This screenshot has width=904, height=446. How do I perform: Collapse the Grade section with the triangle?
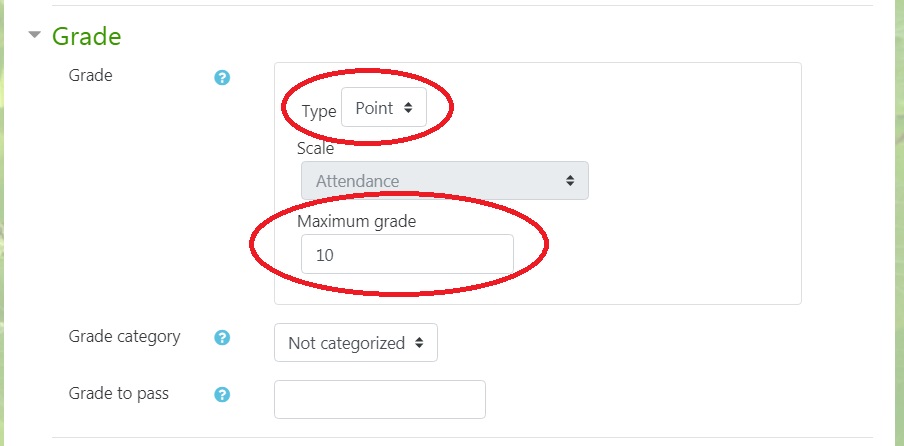tap(35, 35)
